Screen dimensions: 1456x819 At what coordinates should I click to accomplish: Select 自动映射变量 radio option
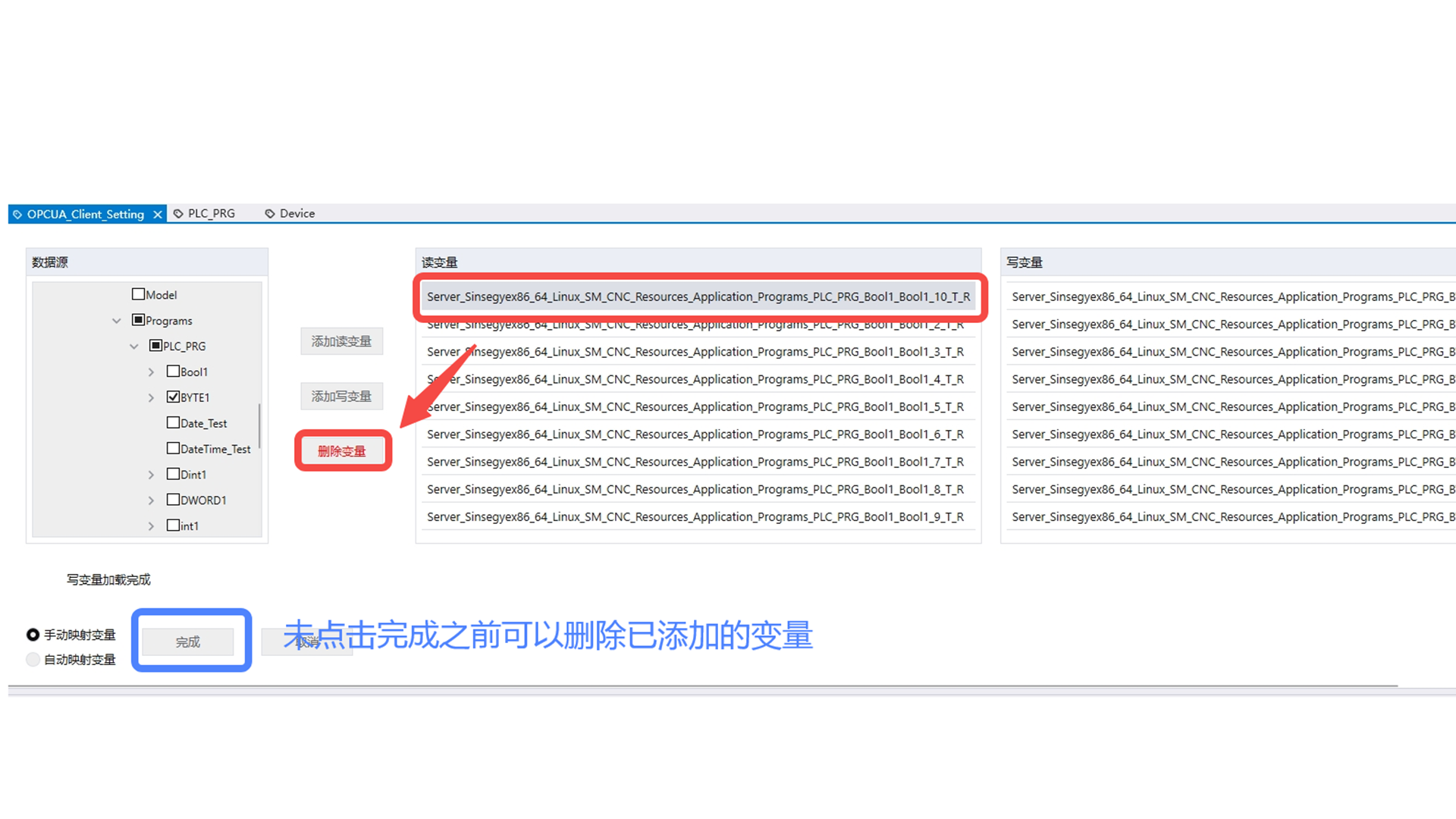click(x=33, y=660)
